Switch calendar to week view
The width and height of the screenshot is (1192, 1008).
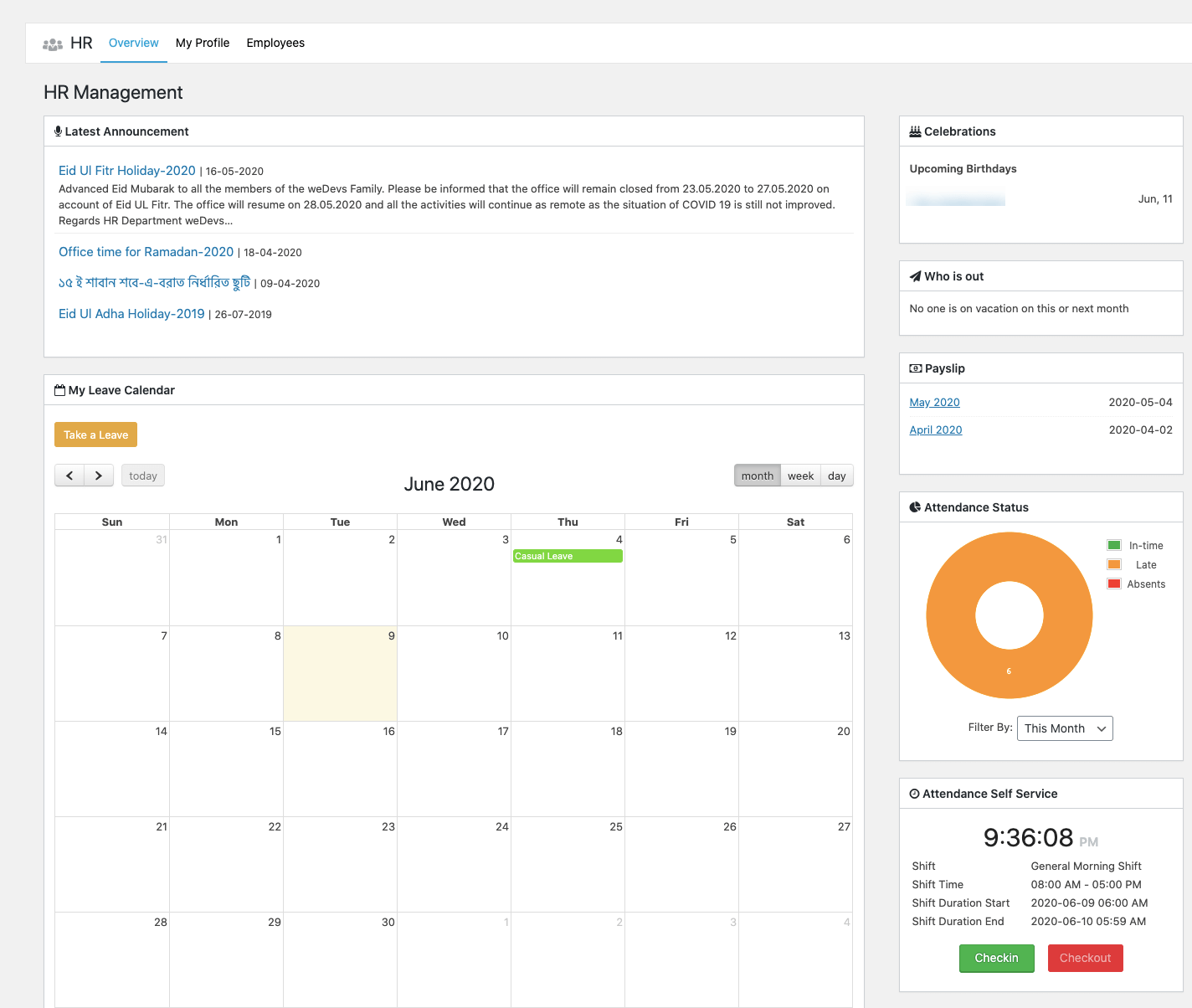pyautogui.click(x=800, y=475)
